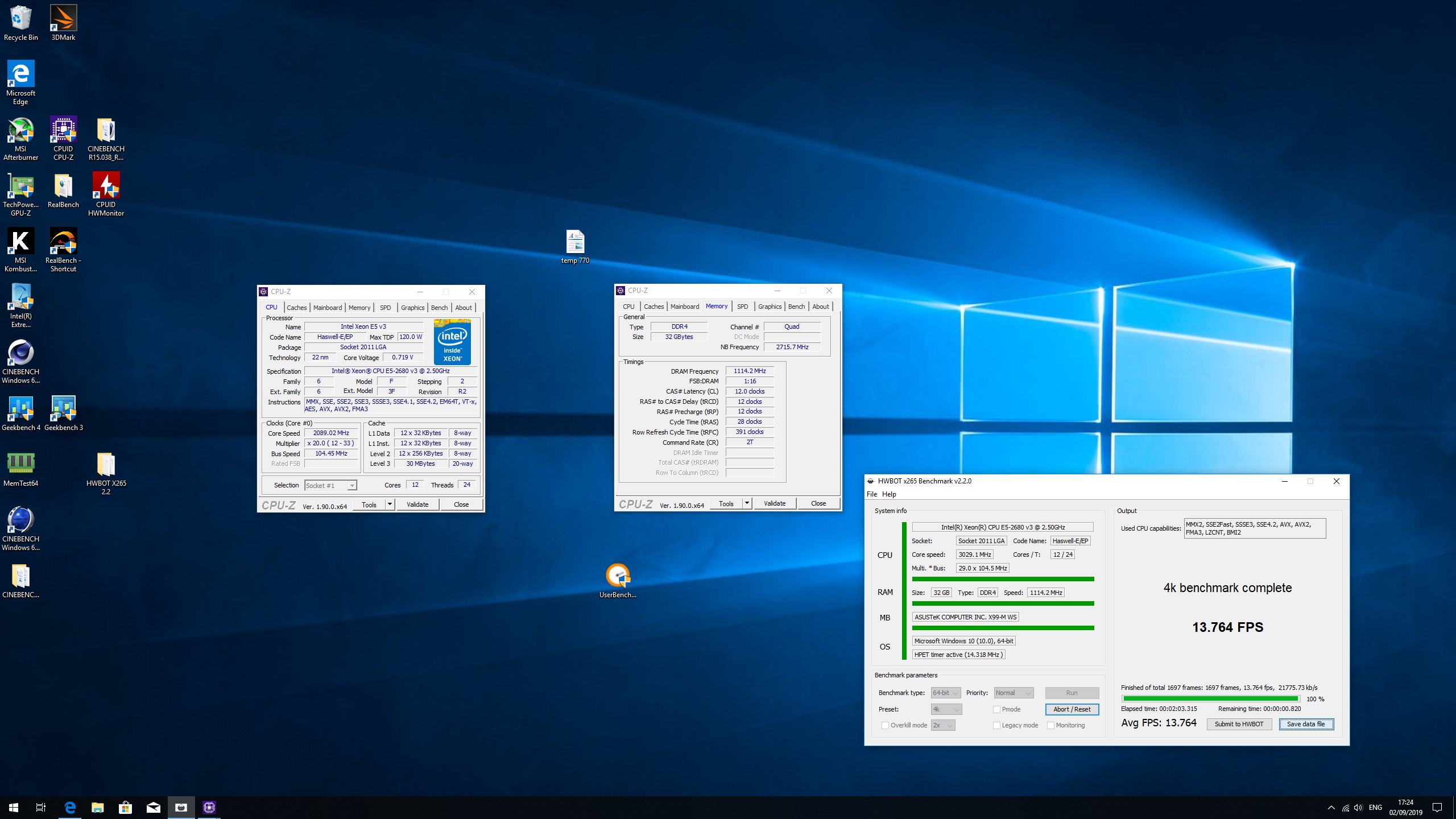Open the HWBOT X265 2.2 folder
This screenshot has width=1456, height=819.
coord(106,473)
